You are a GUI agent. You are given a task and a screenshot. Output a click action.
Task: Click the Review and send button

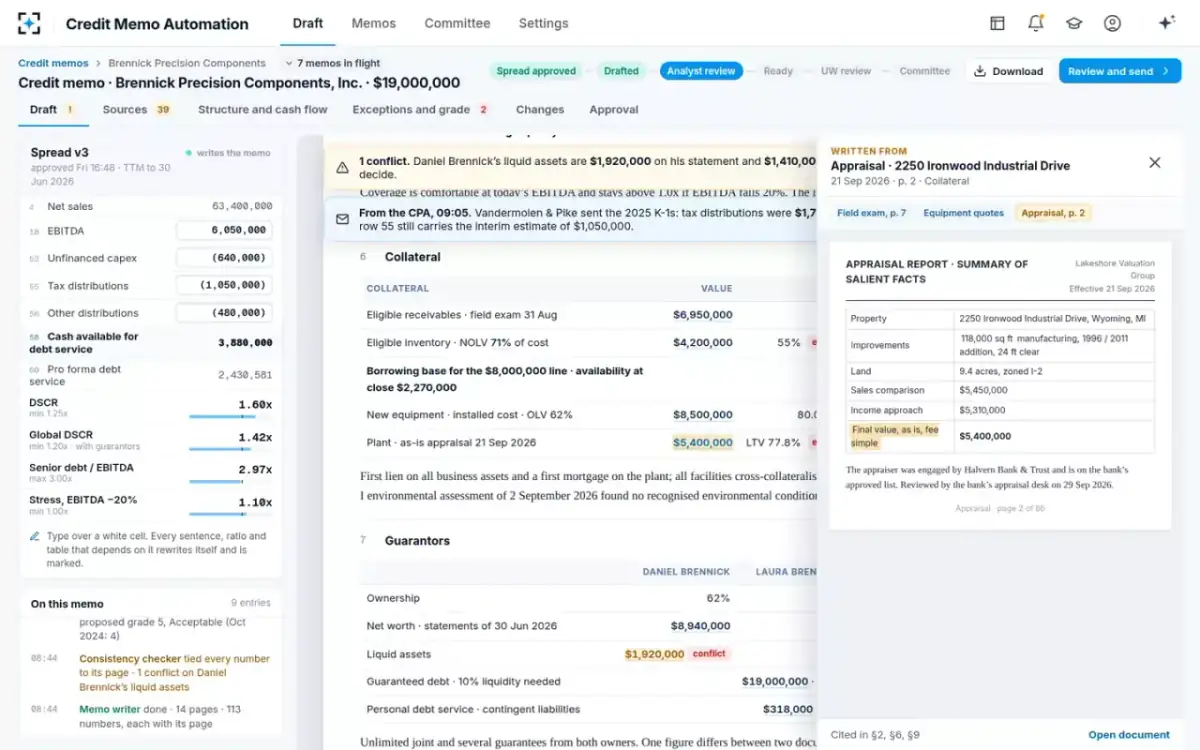[x=1120, y=71]
